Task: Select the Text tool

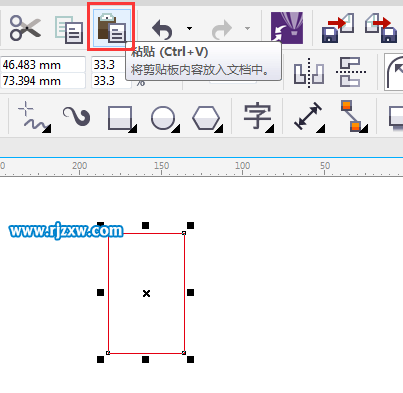Action: pos(259,118)
